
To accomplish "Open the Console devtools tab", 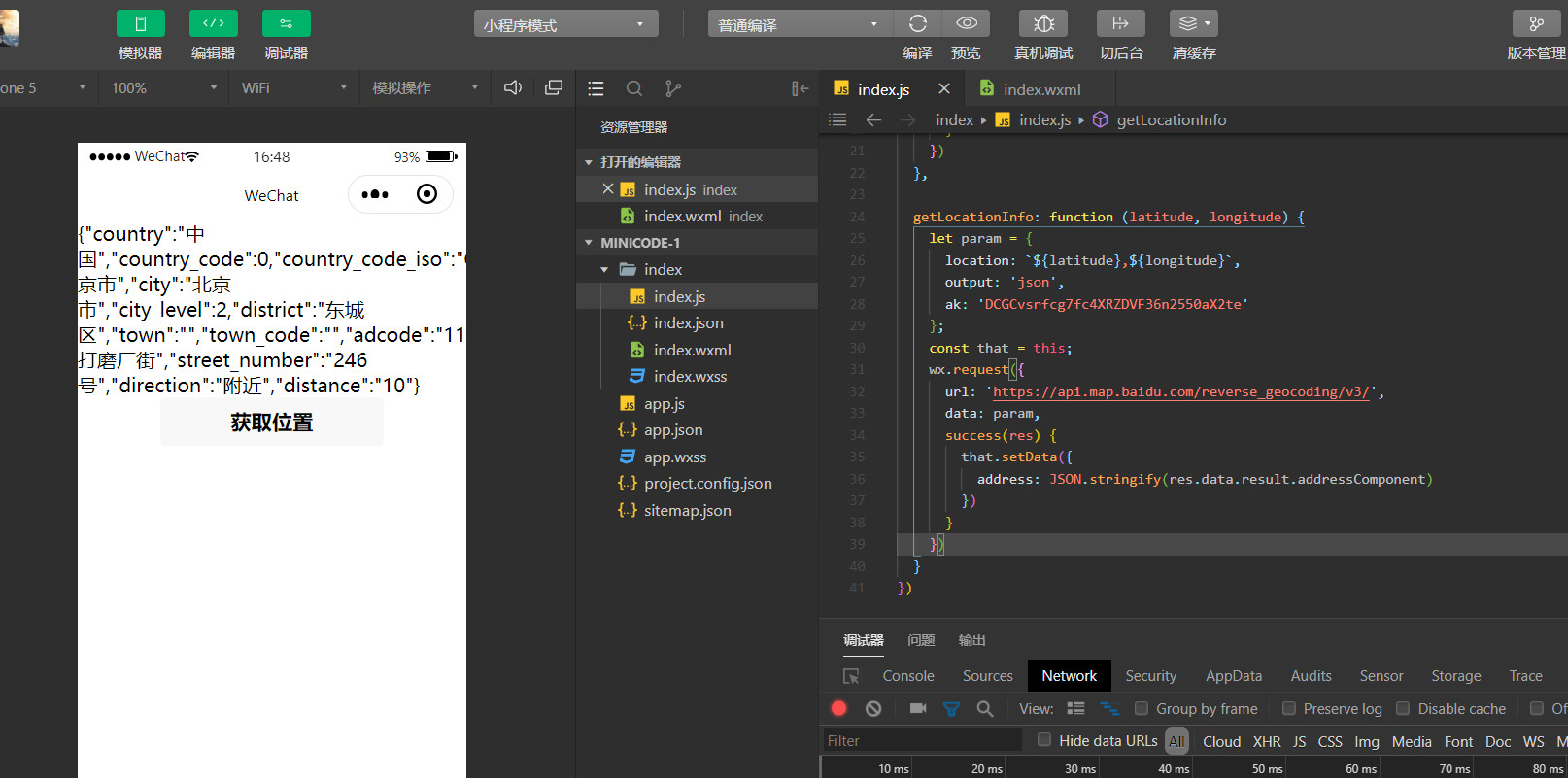I will click(908, 676).
